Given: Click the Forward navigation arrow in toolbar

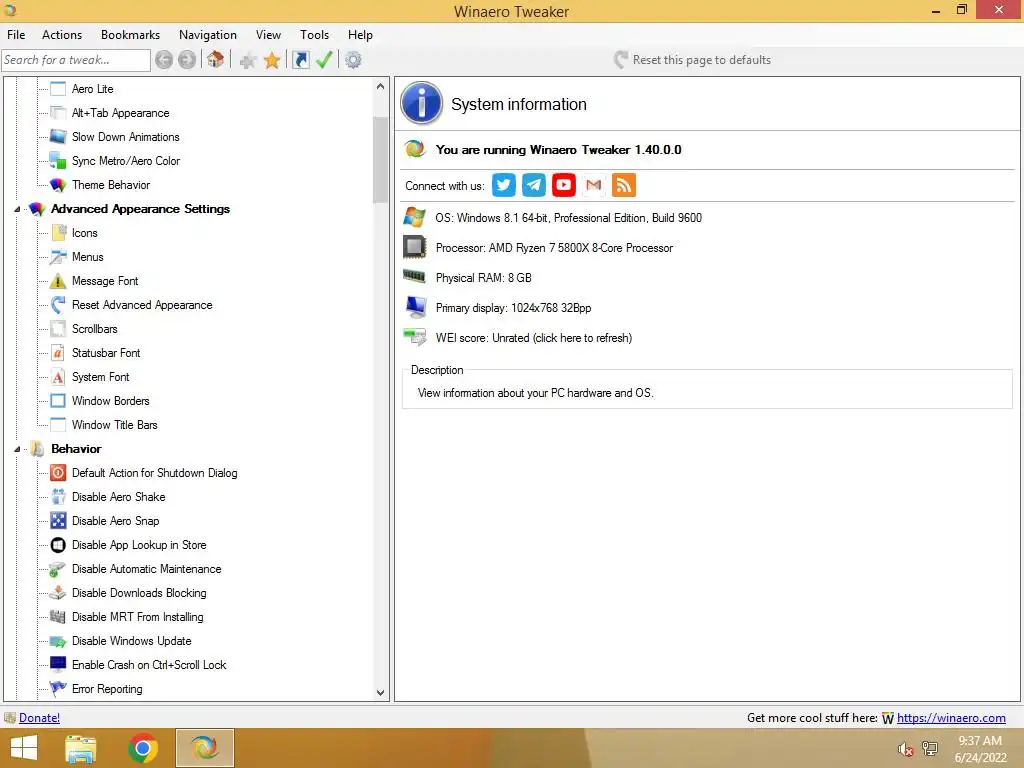Looking at the screenshot, I should [187, 60].
